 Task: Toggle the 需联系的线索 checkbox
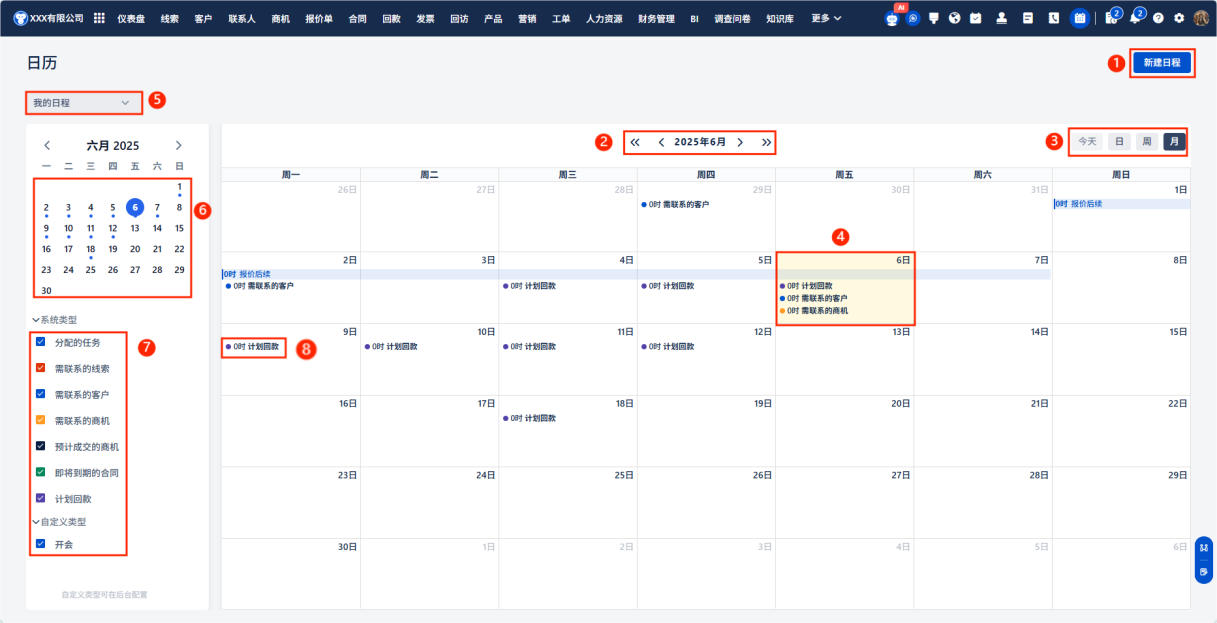coord(41,368)
